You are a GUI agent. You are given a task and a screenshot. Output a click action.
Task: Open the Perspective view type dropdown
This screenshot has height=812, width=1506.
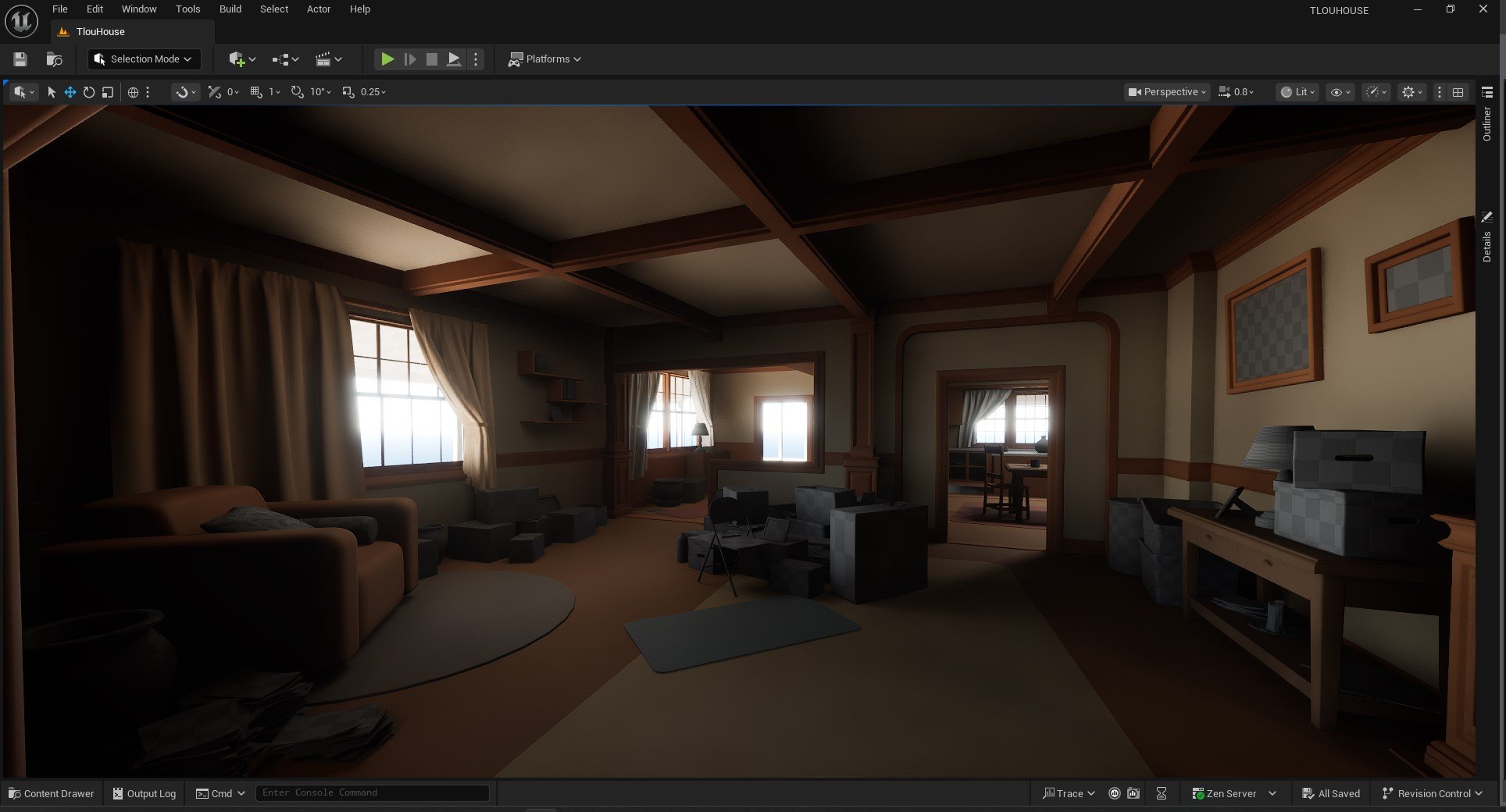coord(1167,92)
